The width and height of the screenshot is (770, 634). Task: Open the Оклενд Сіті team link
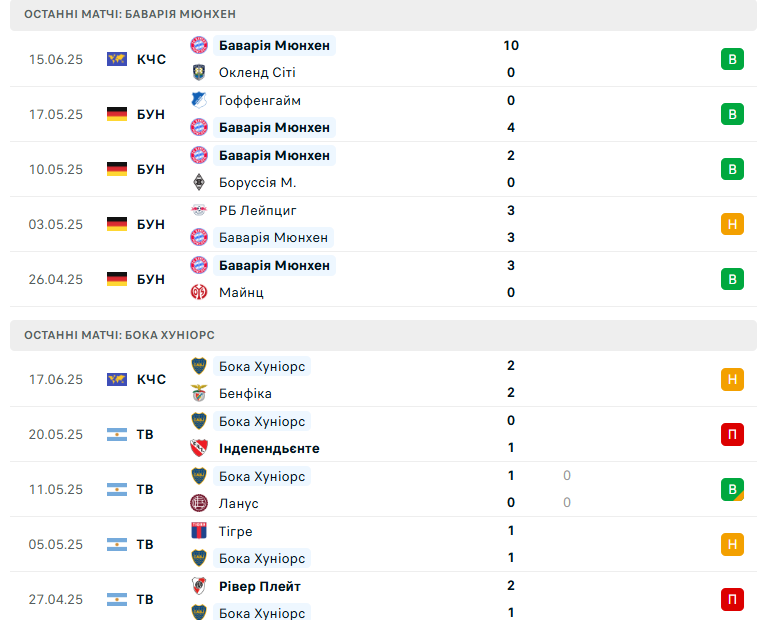coord(257,73)
